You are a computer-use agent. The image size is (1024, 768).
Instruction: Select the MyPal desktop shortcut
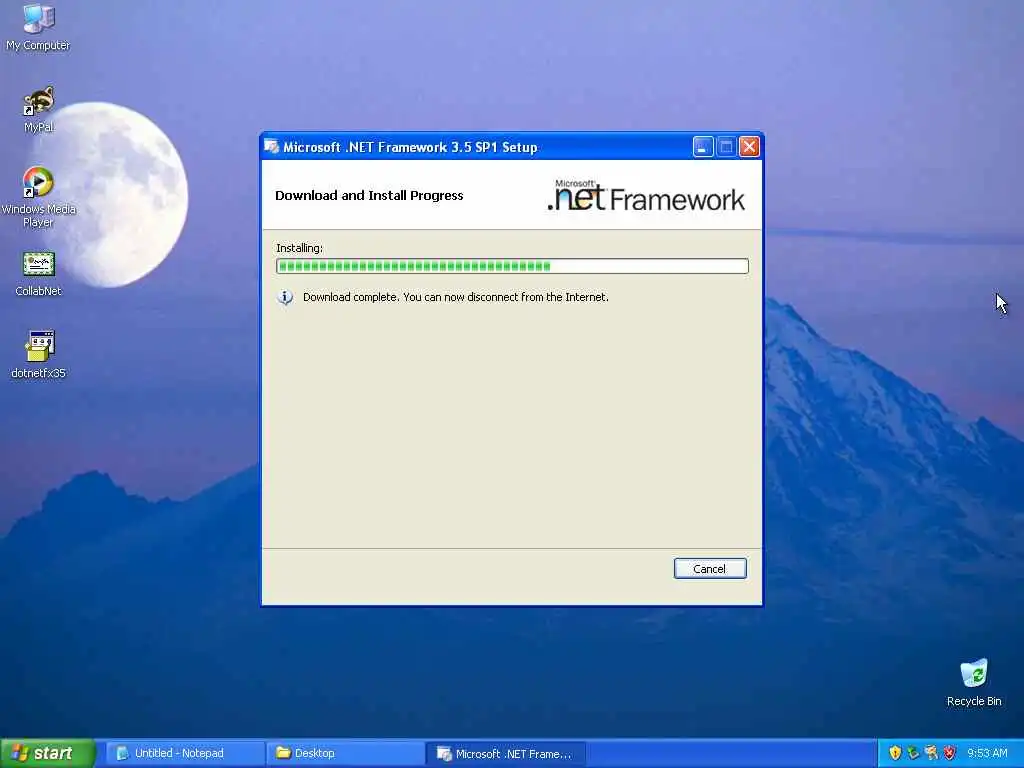click(39, 109)
